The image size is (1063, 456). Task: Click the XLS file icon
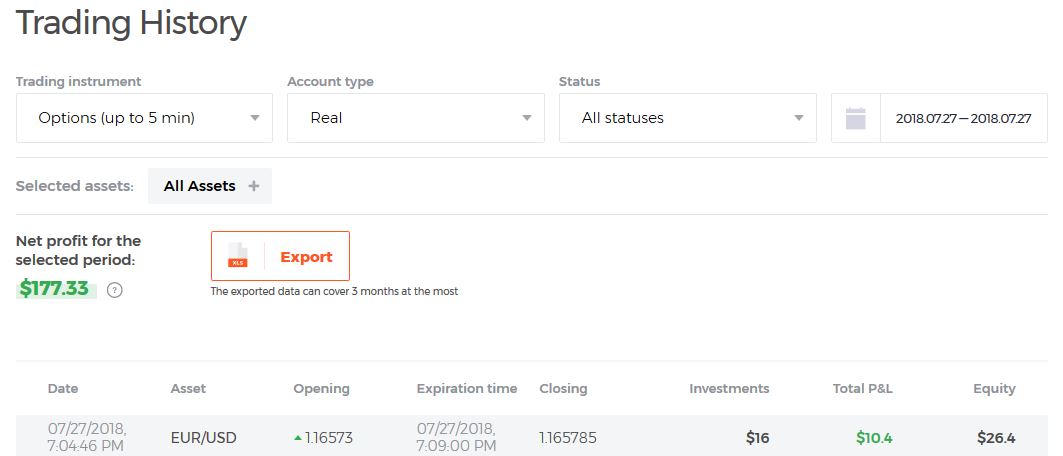237,255
